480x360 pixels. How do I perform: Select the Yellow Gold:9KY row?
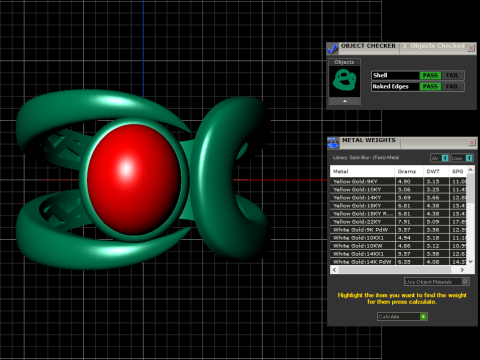click(399, 181)
